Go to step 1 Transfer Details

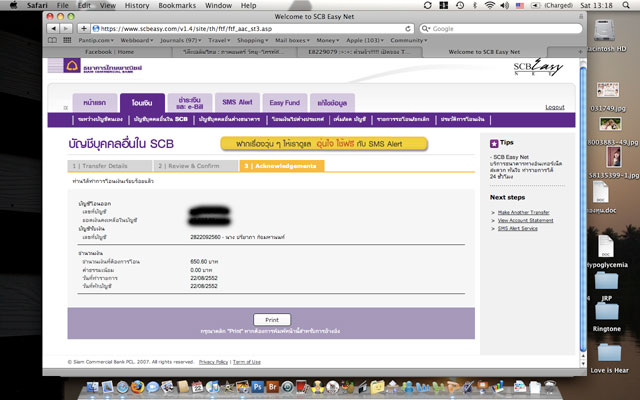pos(110,166)
